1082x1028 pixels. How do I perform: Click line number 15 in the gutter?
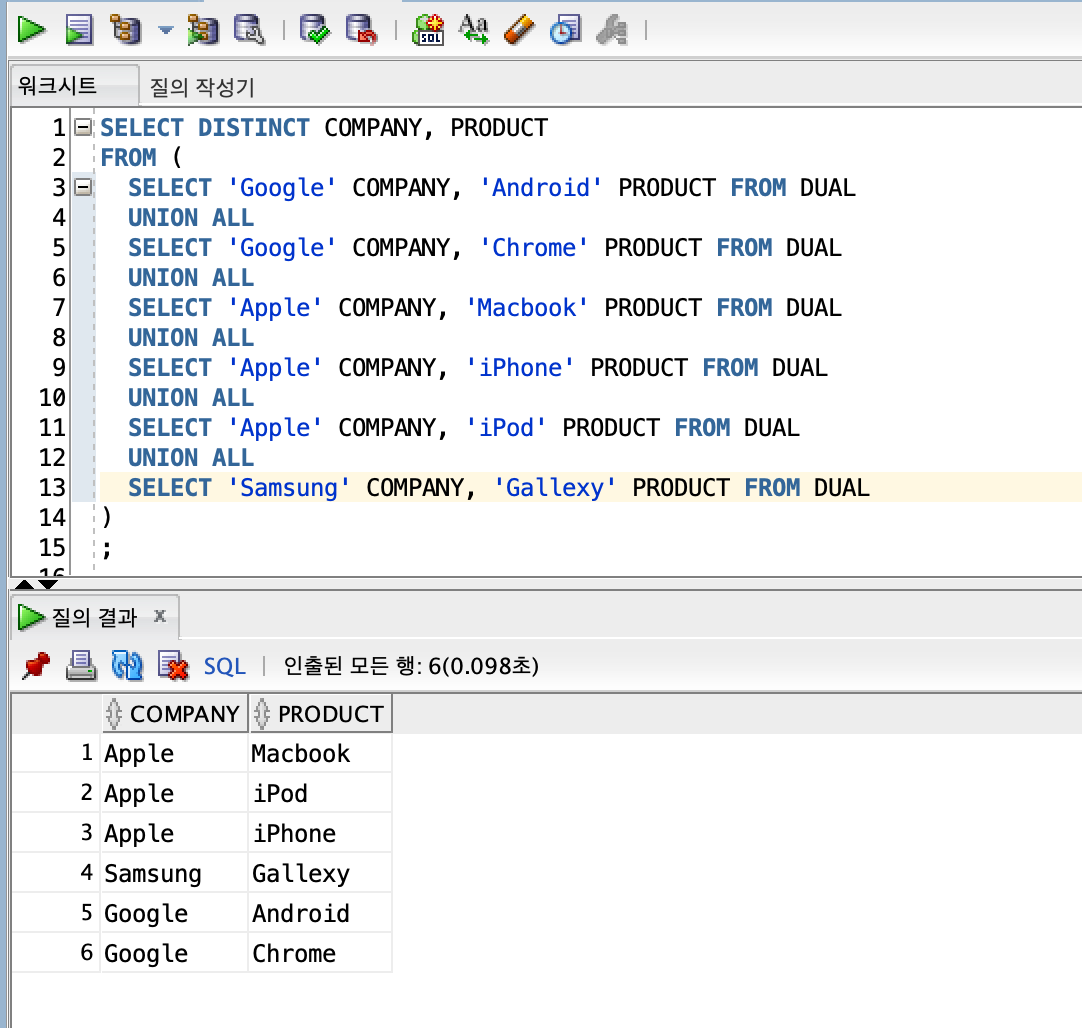click(x=52, y=548)
